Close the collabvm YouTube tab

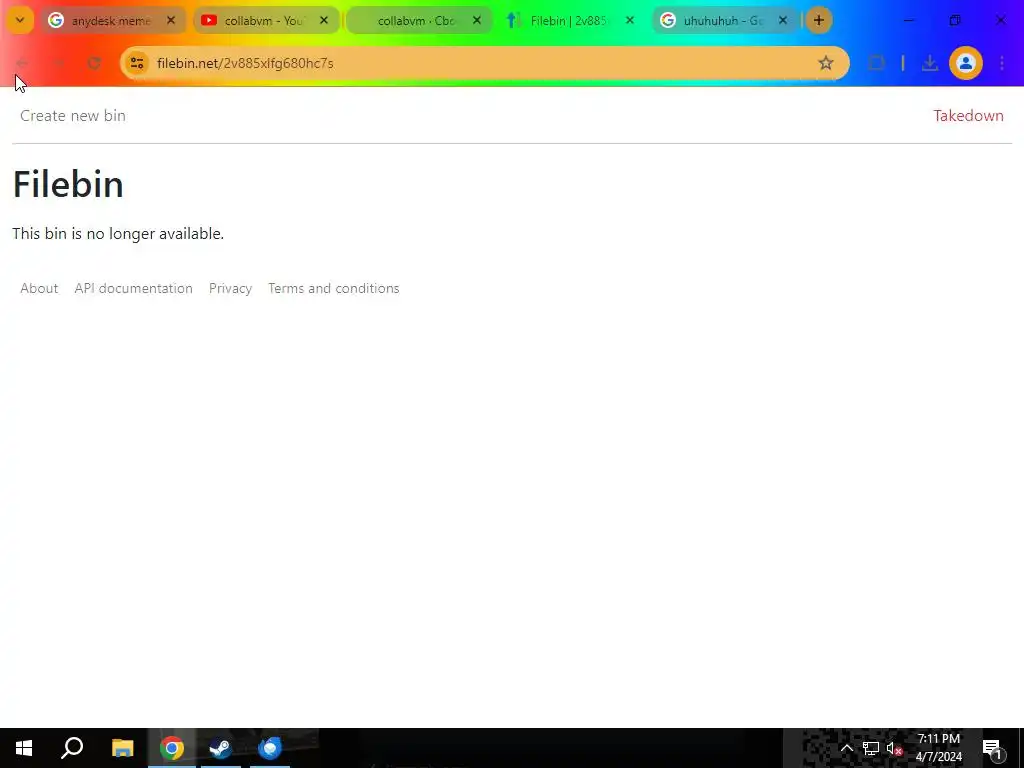pos(324,20)
